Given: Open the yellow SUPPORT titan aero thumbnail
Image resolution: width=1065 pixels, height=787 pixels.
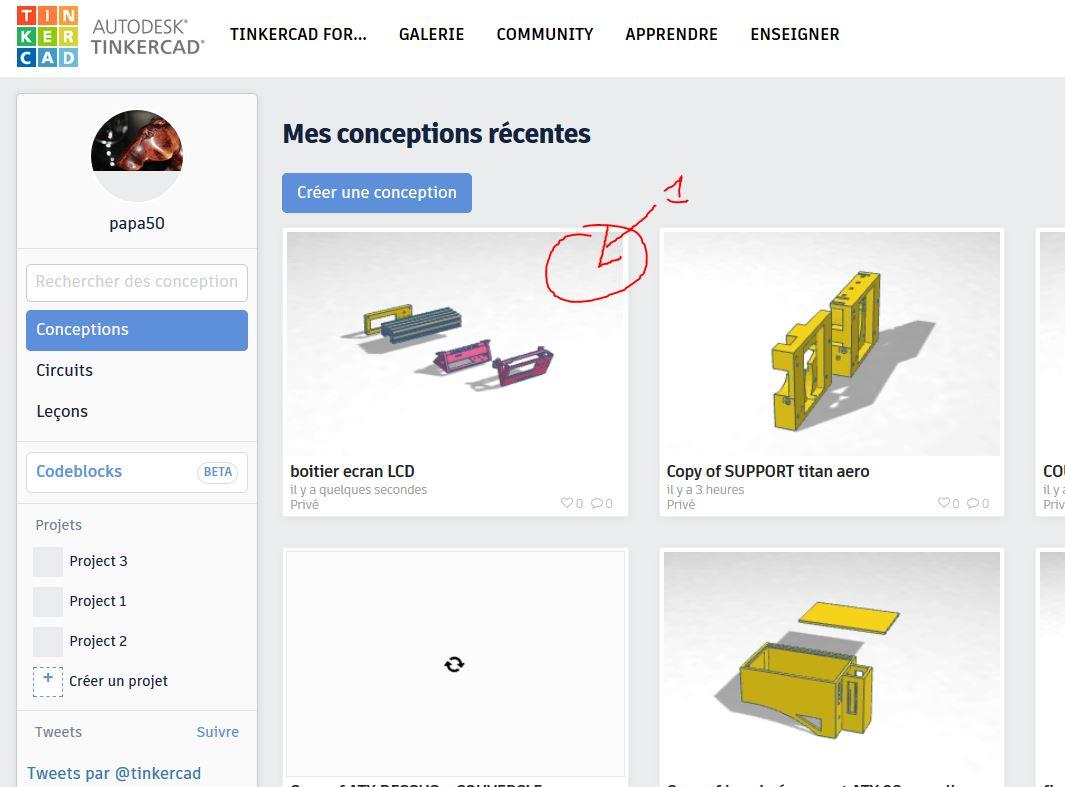Looking at the screenshot, I should [831, 344].
